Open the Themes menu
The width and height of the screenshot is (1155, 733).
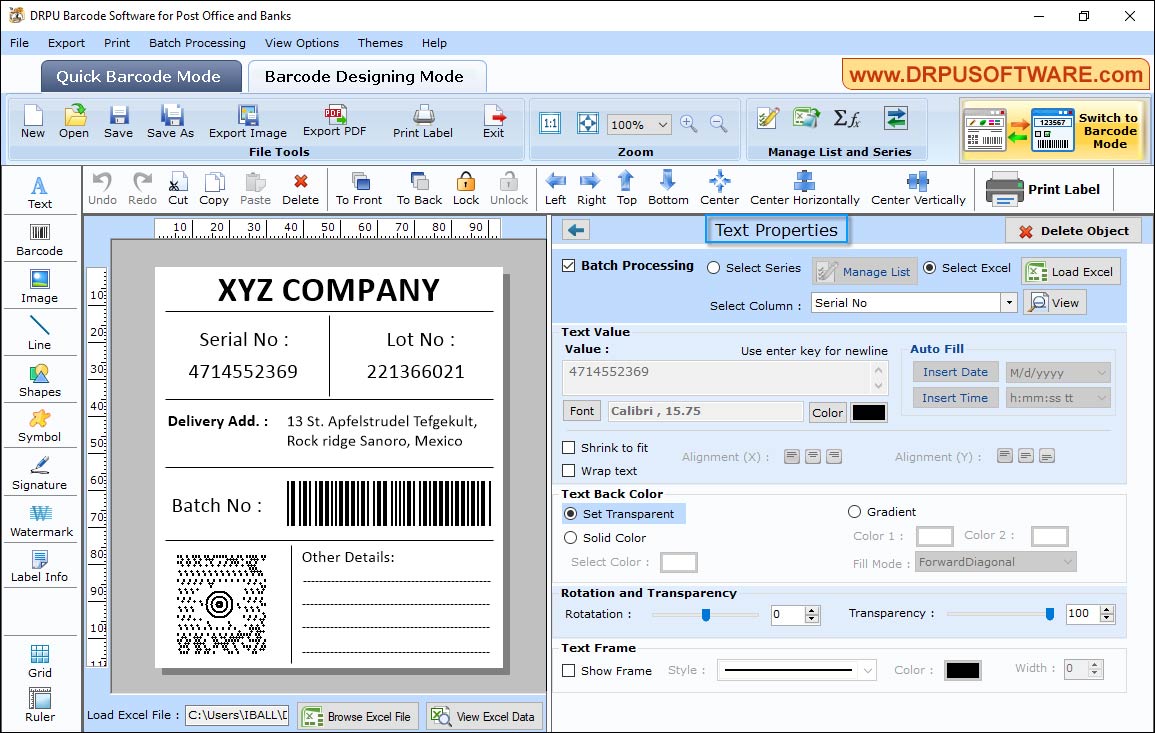pos(380,43)
